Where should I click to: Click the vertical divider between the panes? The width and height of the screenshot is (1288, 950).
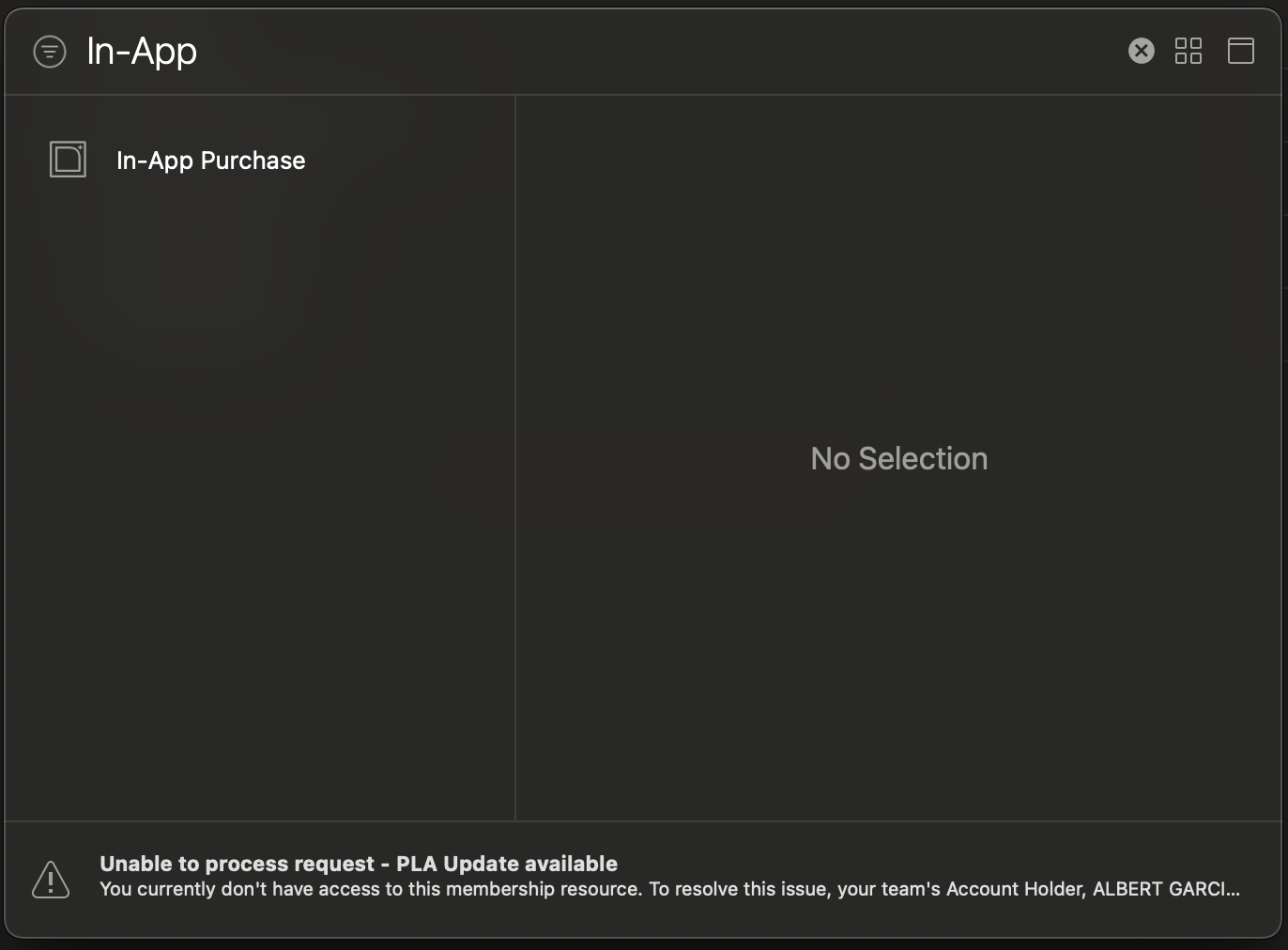515,458
